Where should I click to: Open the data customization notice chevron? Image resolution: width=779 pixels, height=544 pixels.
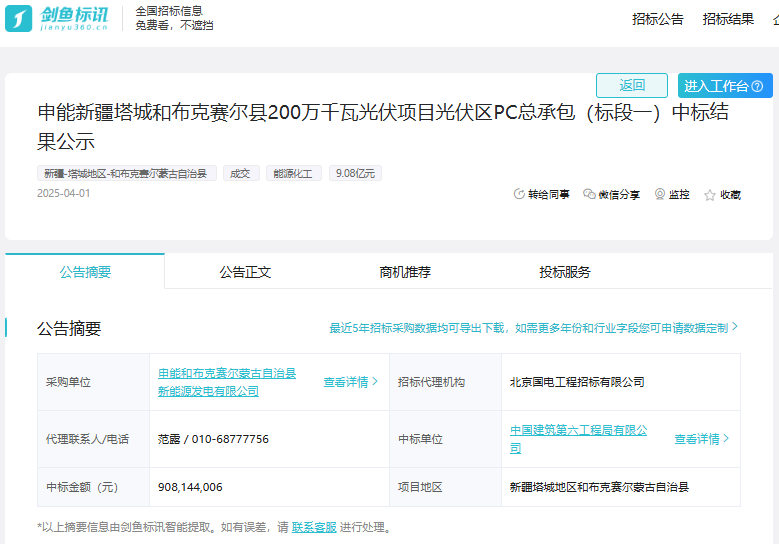[735, 327]
